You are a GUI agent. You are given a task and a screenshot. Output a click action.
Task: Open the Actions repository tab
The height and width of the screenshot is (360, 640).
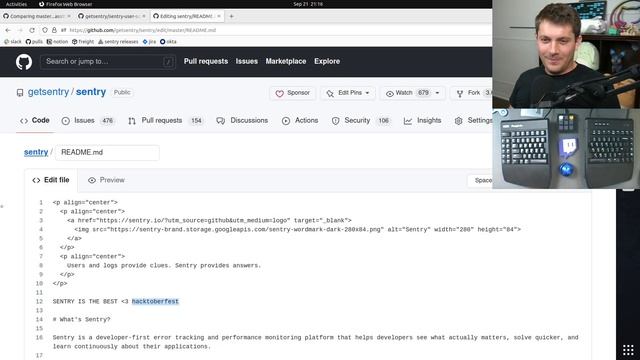[x=300, y=120]
